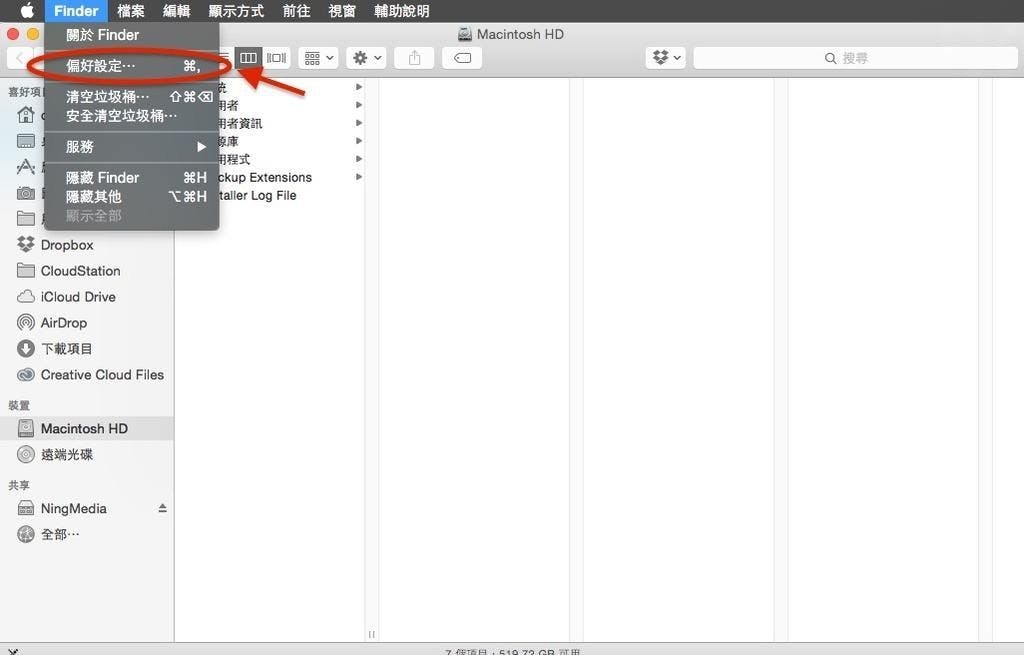The height and width of the screenshot is (655, 1024).
Task: Expand the 用者資訊 folder row arrow
Action: tap(359, 123)
